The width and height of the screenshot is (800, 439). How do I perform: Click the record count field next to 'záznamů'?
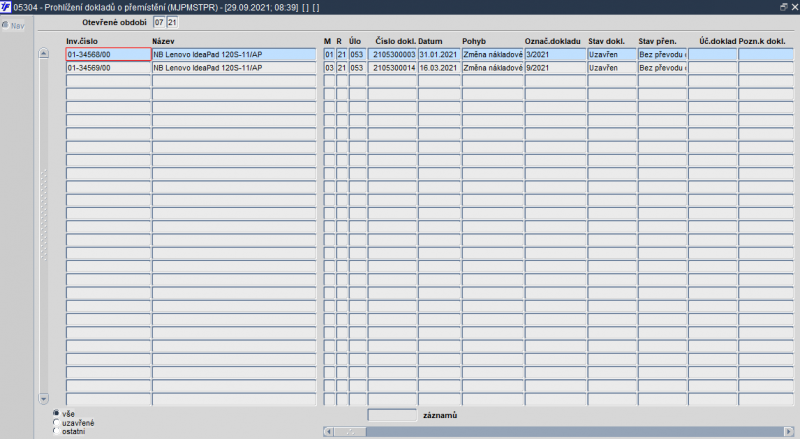click(392, 415)
